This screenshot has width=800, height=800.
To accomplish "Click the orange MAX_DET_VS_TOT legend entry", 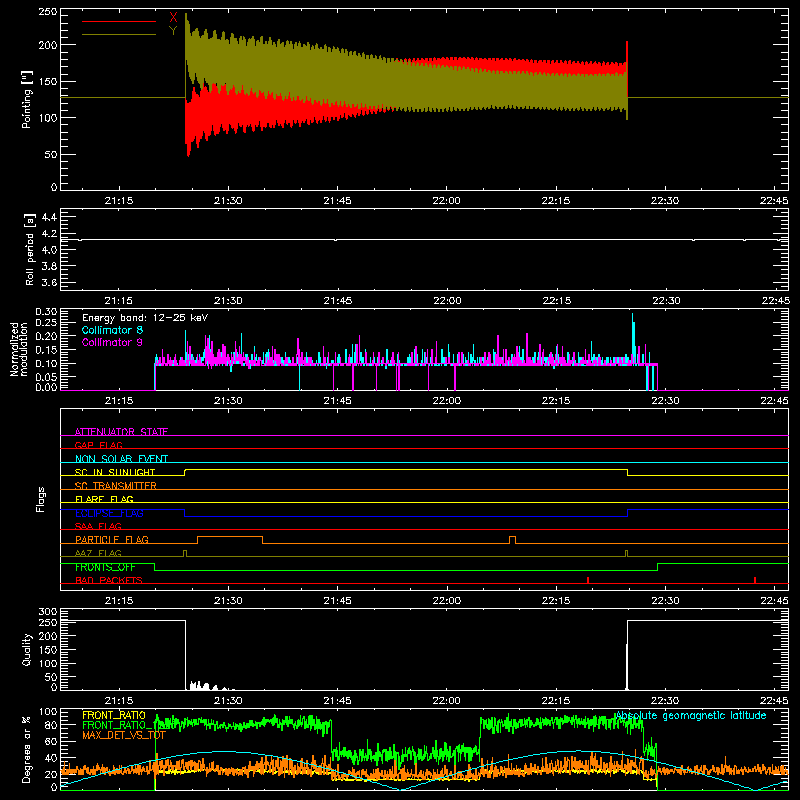I will click(x=124, y=735).
